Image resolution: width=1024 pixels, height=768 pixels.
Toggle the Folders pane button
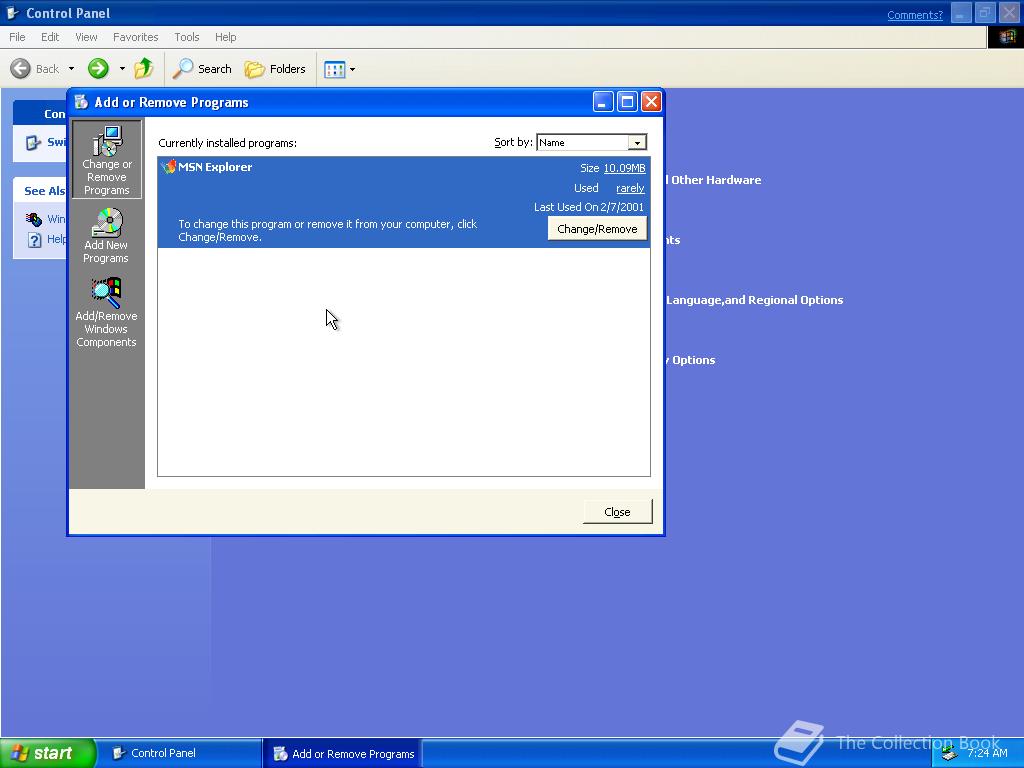tap(274, 69)
